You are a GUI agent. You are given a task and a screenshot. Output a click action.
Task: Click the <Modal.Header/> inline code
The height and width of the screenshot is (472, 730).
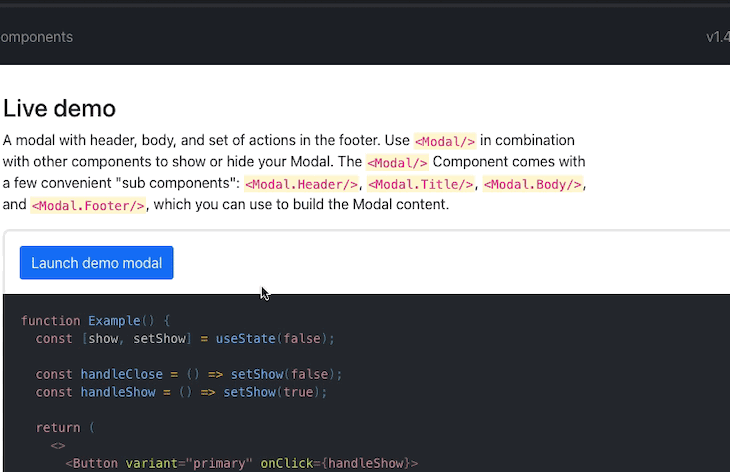pos(302,184)
